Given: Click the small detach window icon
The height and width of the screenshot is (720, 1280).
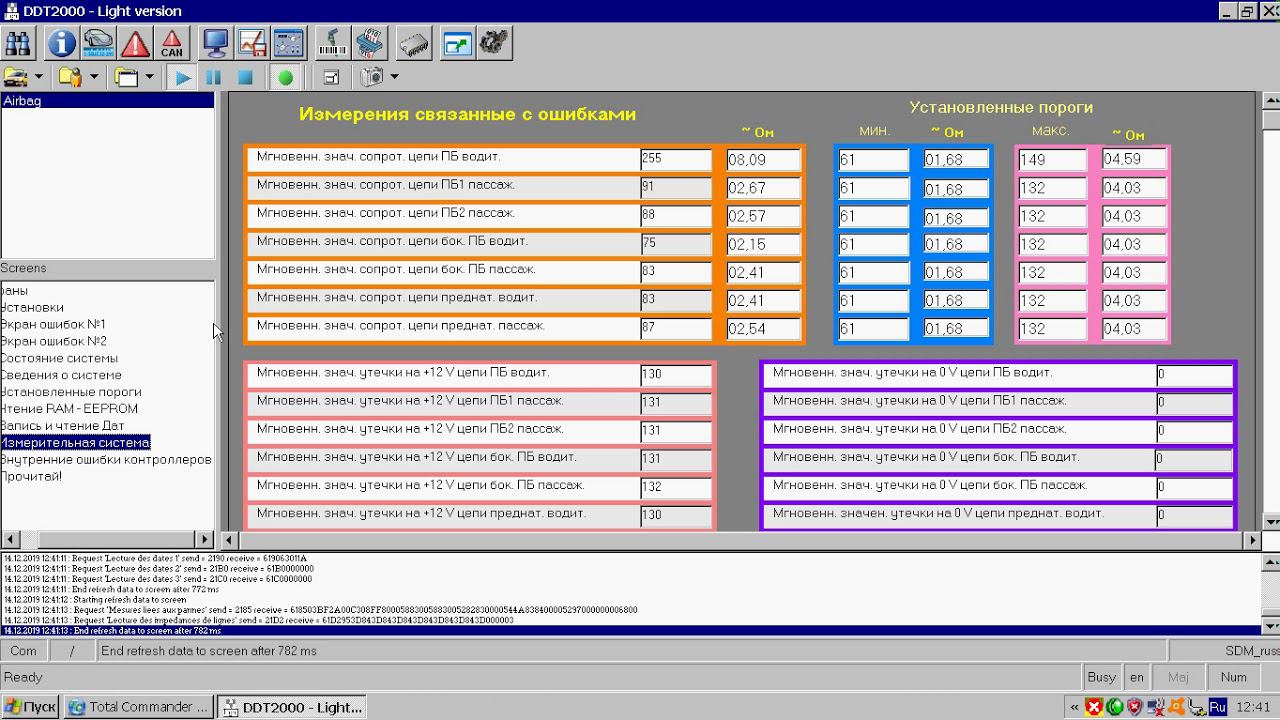Looking at the screenshot, I should click(x=331, y=77).
